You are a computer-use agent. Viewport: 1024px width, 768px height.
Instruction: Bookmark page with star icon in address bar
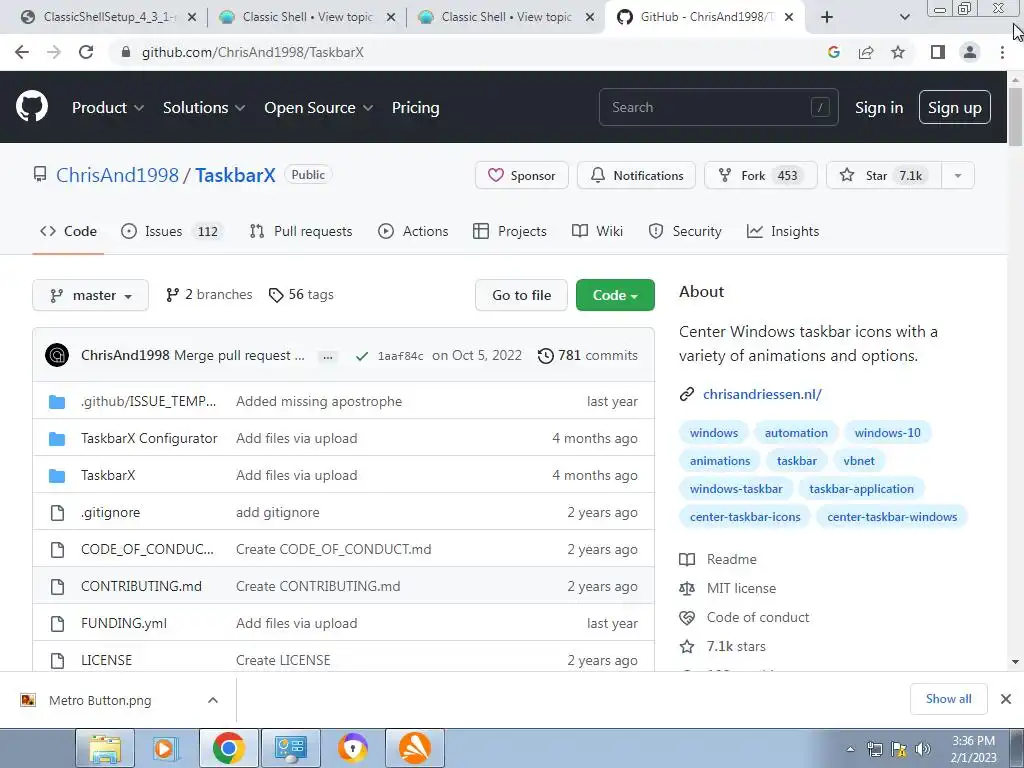pyautogui.click(x=898, y=52)
